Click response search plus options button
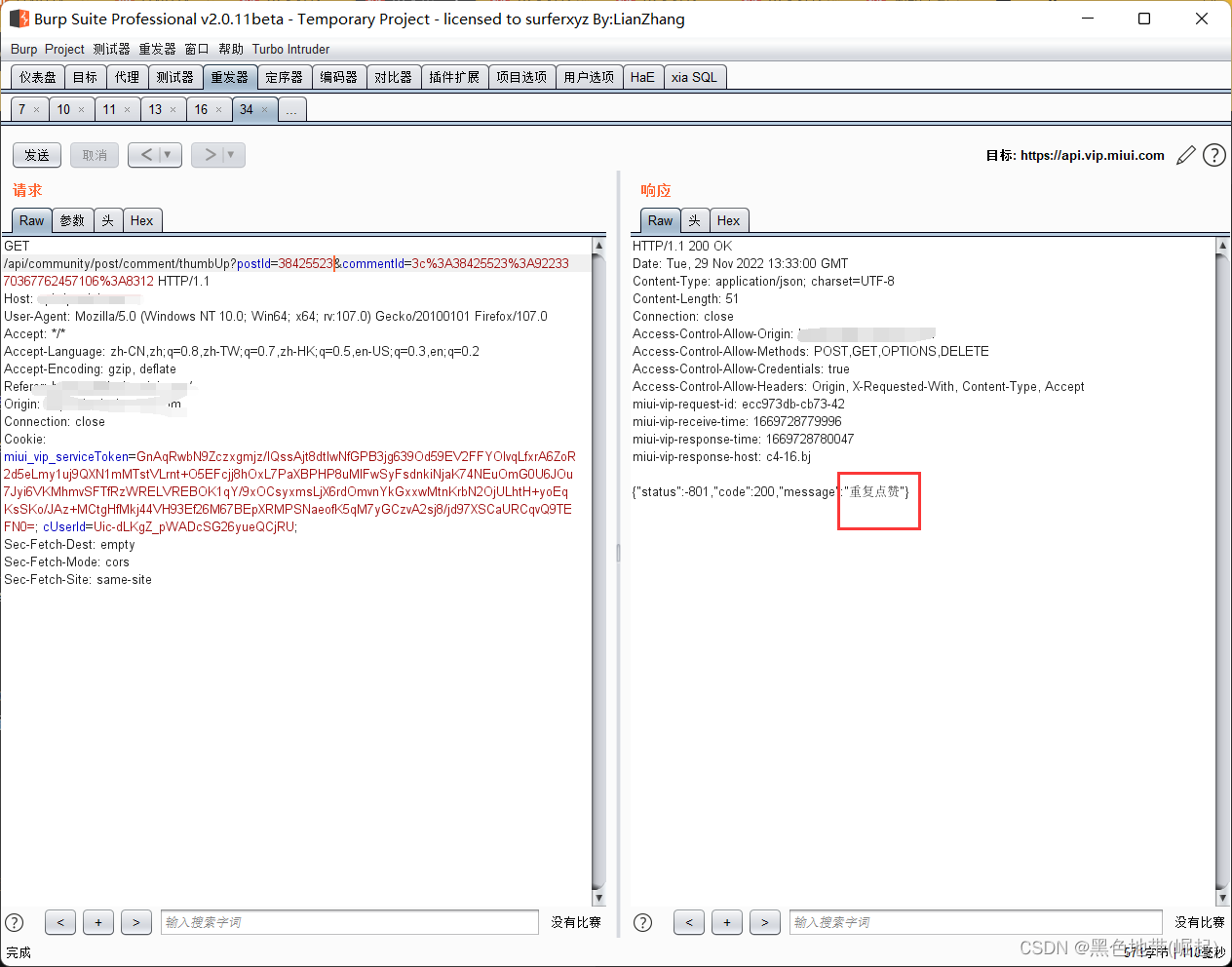1232x967 pixels. 727,922
